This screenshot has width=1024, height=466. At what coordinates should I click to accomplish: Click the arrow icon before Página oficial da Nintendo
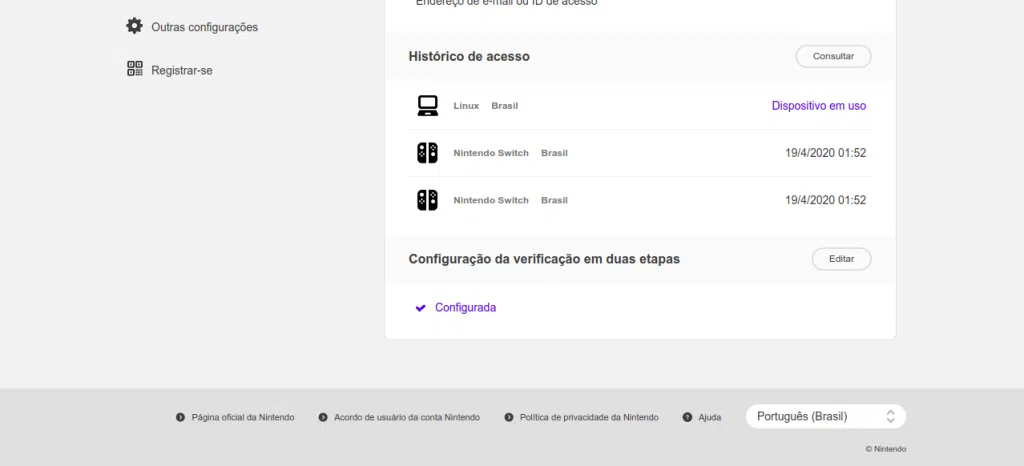coord(180,417)
